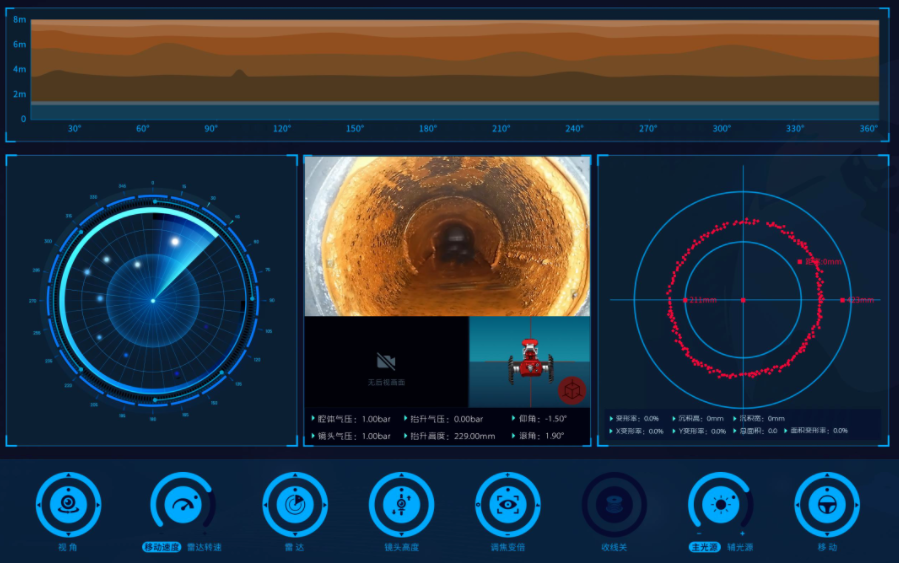Switch to 雷达转速 radar speed mode
The image size is (899, 563).
pyautogui.click(x=204, y=547)
